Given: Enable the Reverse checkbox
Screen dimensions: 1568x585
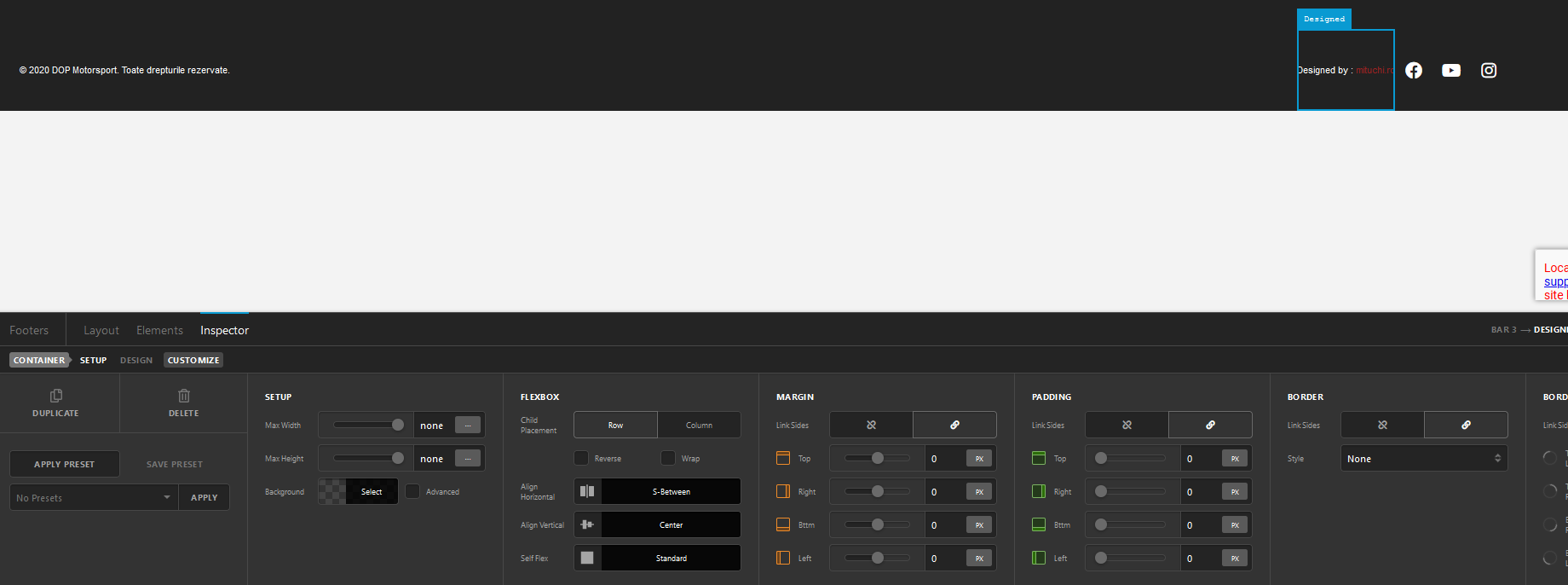Looking at the screenshot, I should coord(581,458).
